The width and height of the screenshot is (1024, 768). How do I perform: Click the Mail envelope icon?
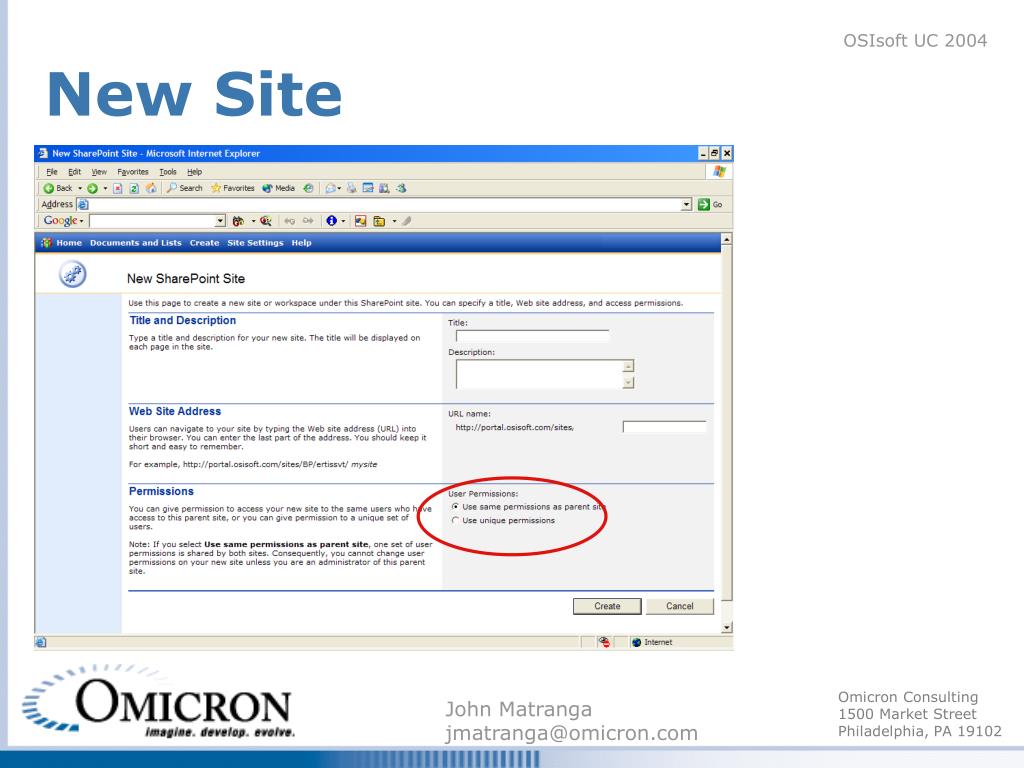pyautogui.click(x=331, y=188)
